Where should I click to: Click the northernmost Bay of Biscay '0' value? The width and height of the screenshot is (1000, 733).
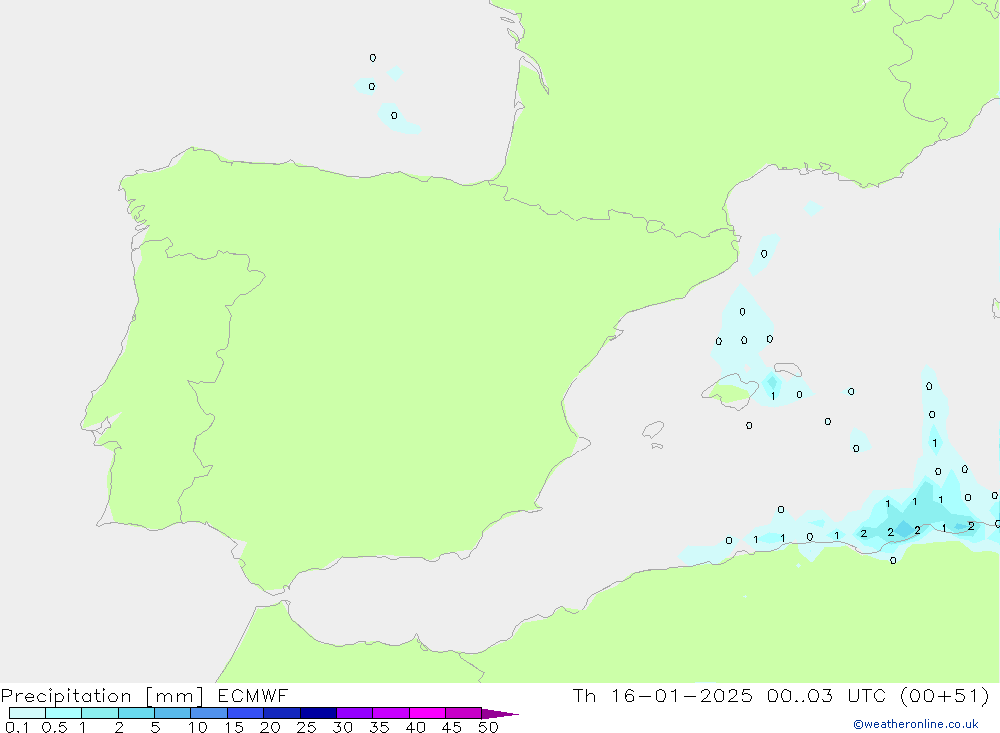[x=373, y=58]
